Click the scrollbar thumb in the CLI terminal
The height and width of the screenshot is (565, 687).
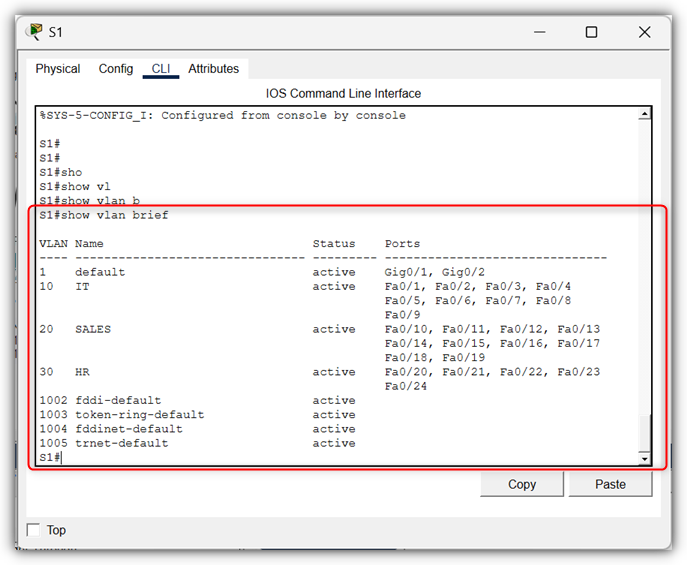click(x=644, y=433)
